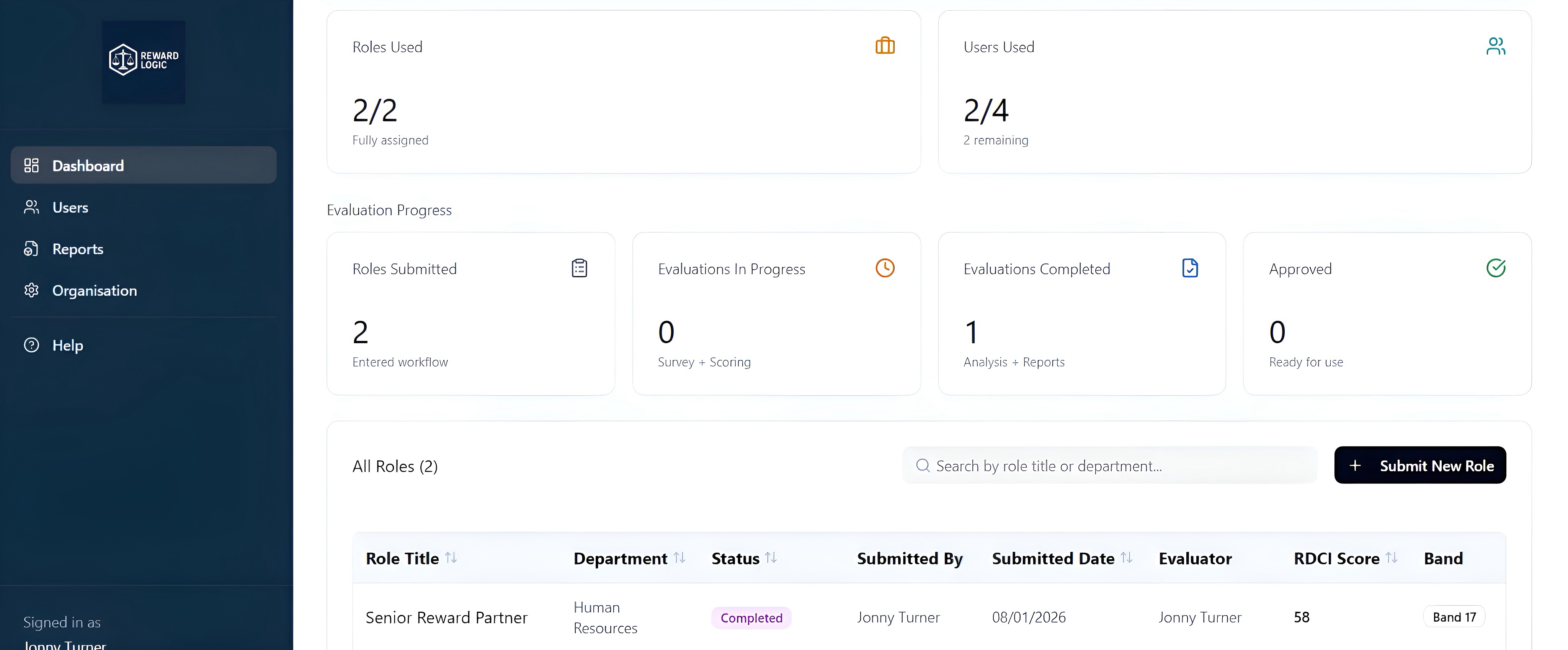Click the 'Signed in as' label
The height and width of the screenshot is (650, 1568).
pyautogui.click(x=62, y=622)
